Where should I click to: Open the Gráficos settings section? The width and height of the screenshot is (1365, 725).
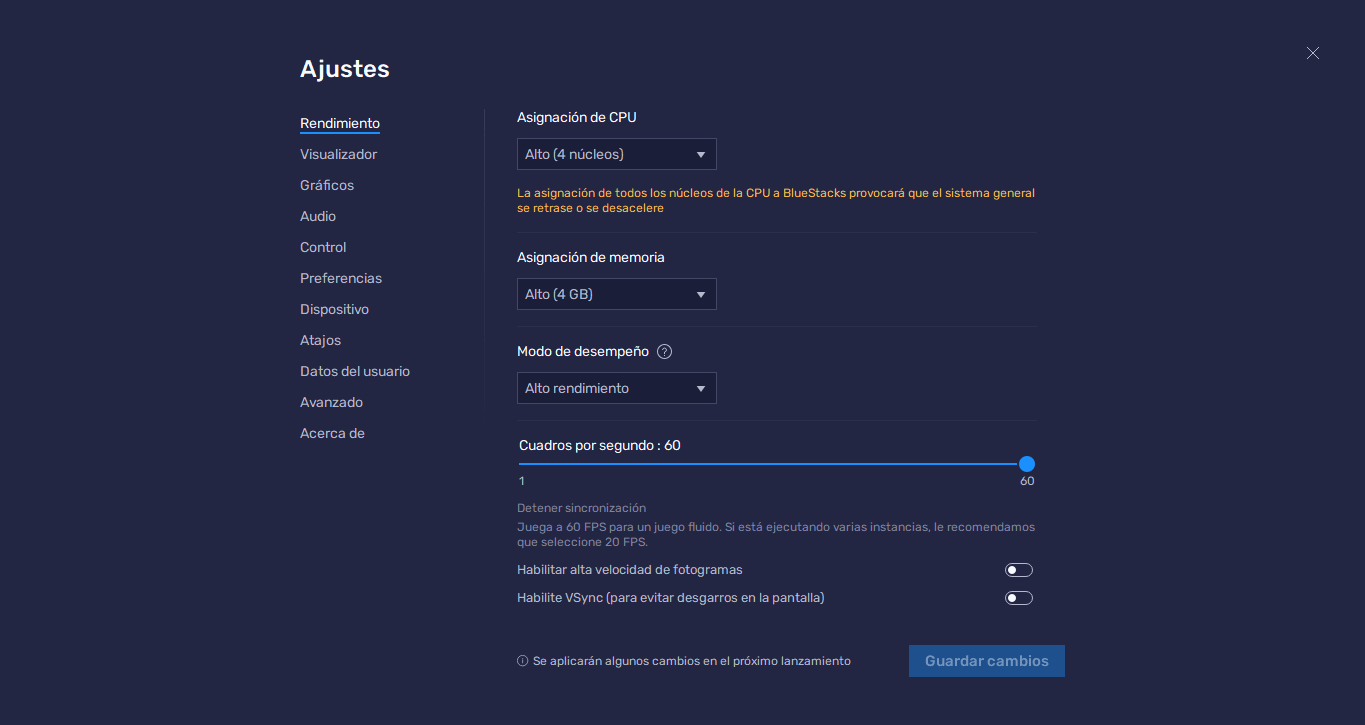click(327, 185)
